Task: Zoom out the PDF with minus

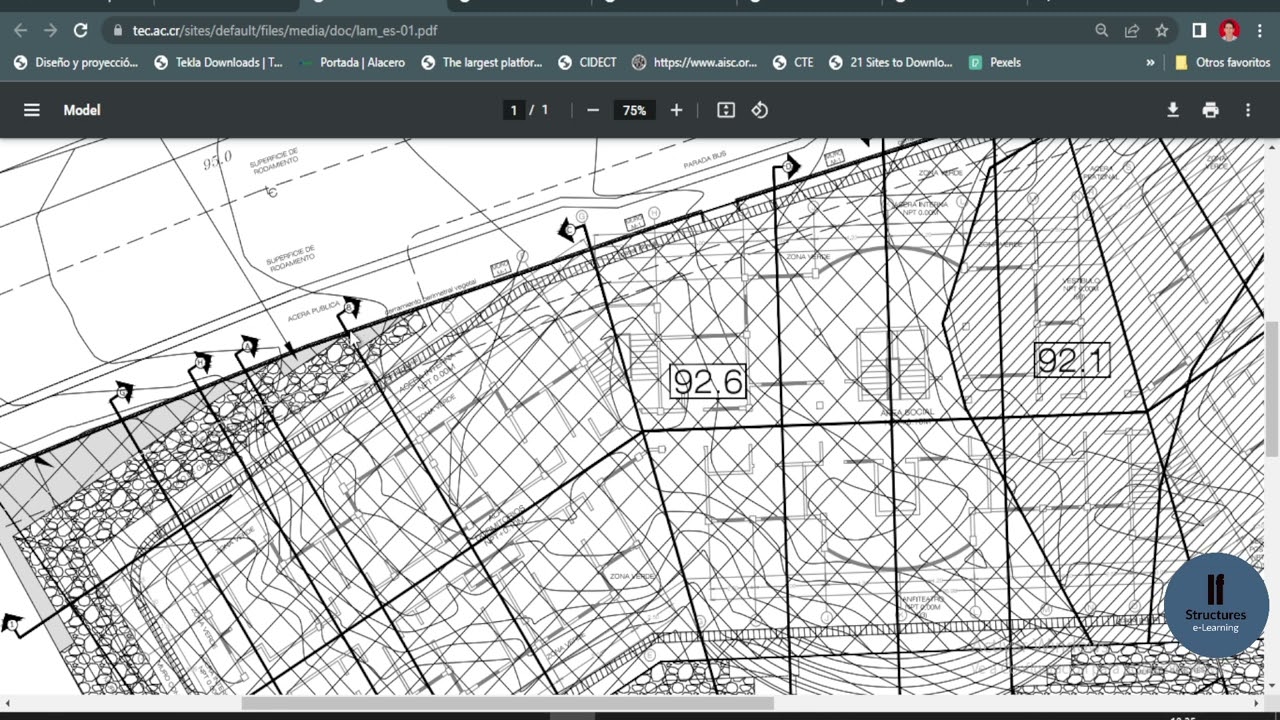Action: tap(593, 110)
